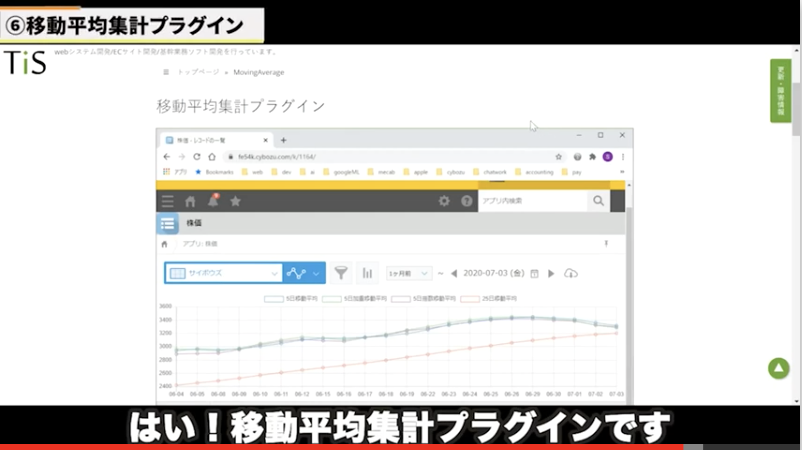Click the help question mark icon

tap(466, 201)
